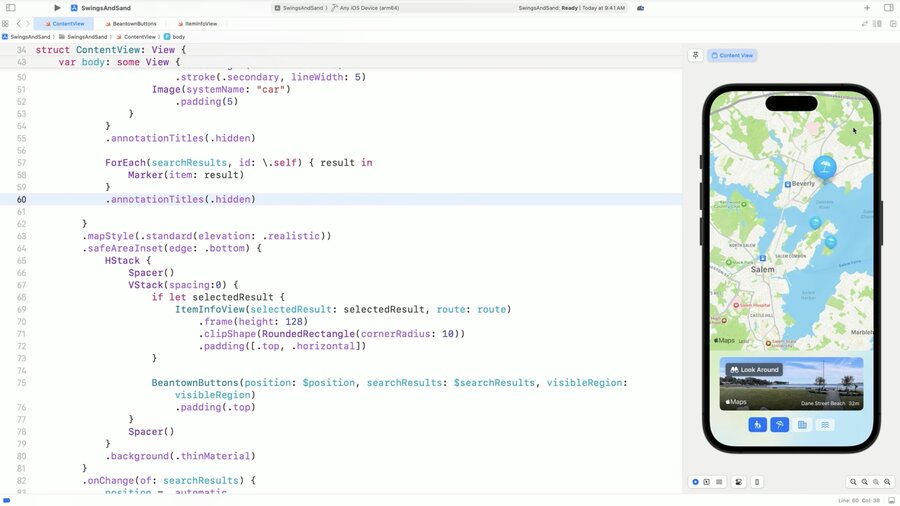Screen dimensions: 900x506
Task: Tap the water waves button in preview
Action: click(x=825, y=425)
